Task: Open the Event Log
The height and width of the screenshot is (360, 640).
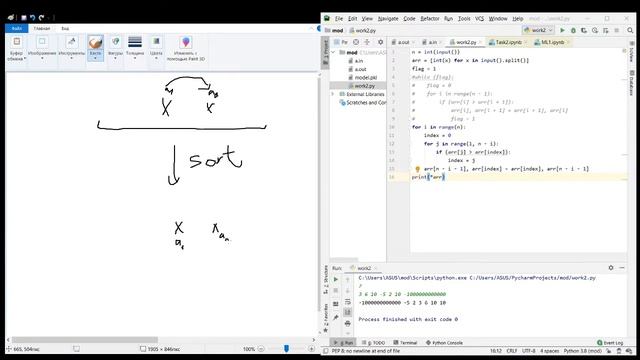Action: tap(610, 343)
